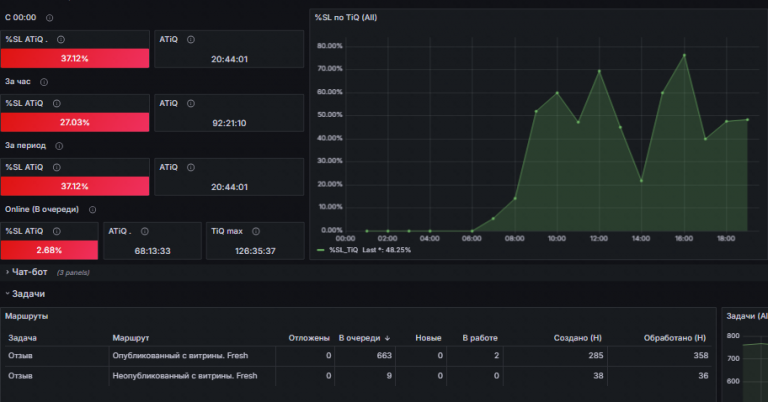Click the Last *: 48.25% legend value
Image resolution: width=768 pixels, height=402 pixels.
click(386, 250)
